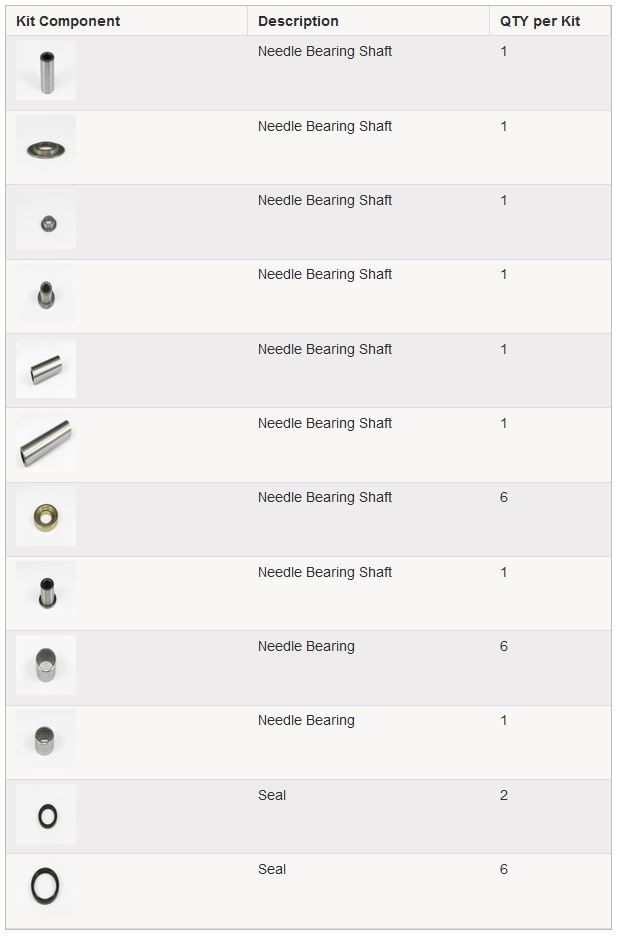Select the gold brass cup component thumbnail

(46, 516)
